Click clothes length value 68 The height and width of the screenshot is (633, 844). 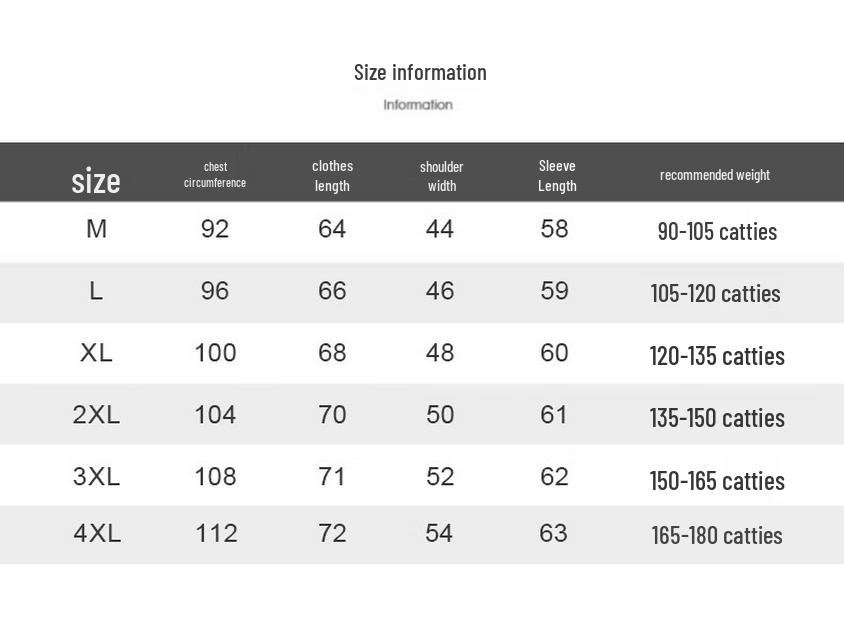332,353
